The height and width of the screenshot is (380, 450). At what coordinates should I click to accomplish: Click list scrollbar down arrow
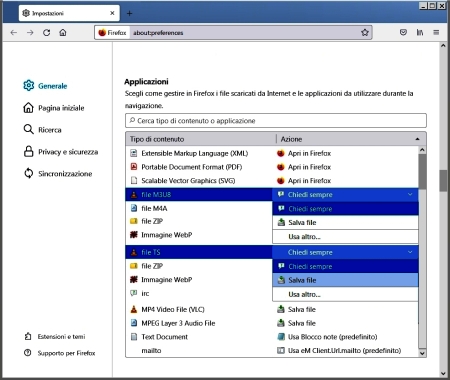(x=422, y=353)
